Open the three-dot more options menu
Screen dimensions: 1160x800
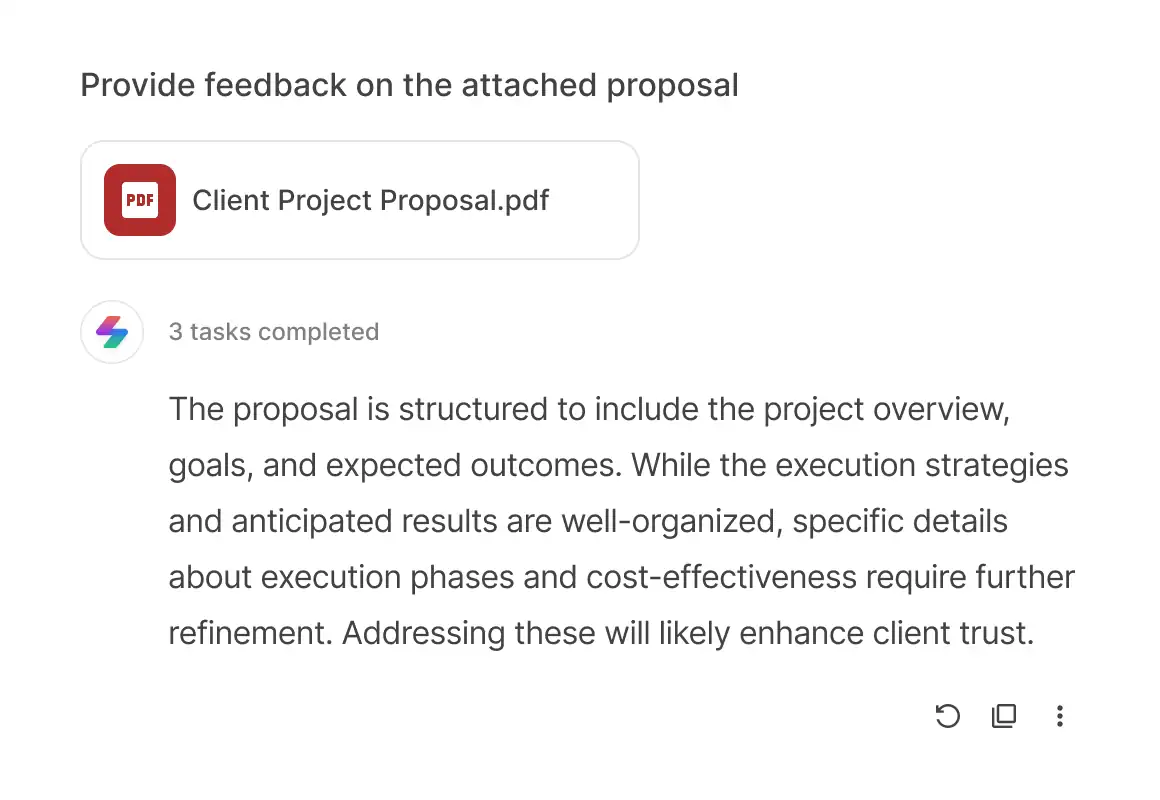[1059, 716]
